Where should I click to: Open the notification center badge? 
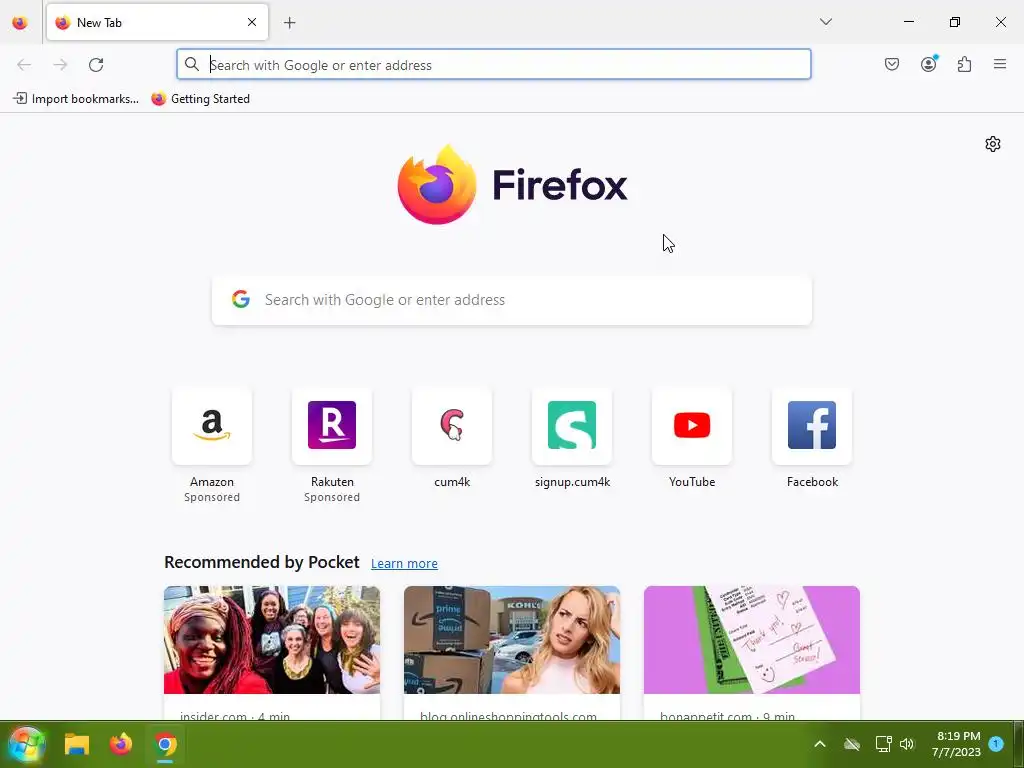tap(996, 743)
